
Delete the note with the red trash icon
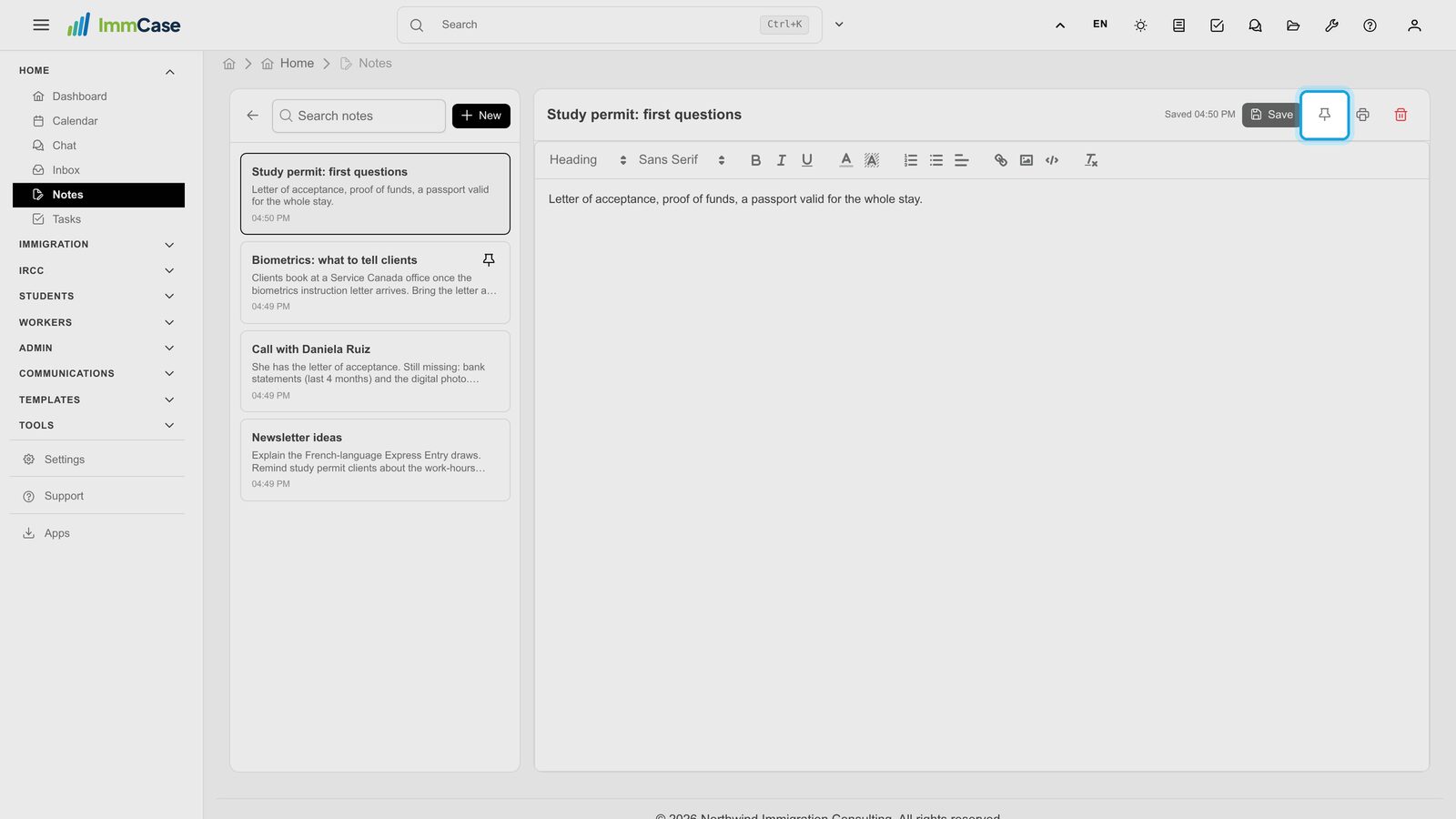[1400, 115]
